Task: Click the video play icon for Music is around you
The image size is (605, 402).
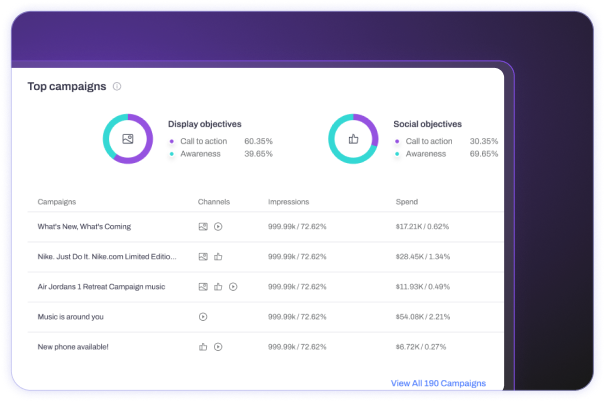Action: click(x=203, y=317)
